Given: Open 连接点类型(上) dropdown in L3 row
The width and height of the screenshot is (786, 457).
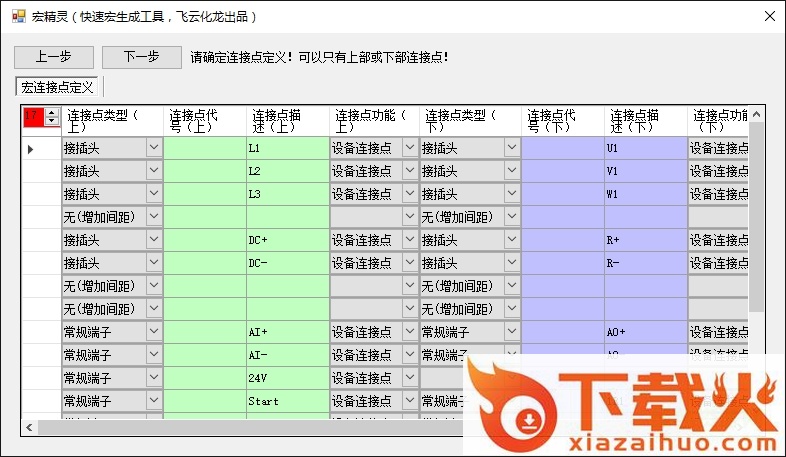Looking at the screenshot, I should point(154,194).
